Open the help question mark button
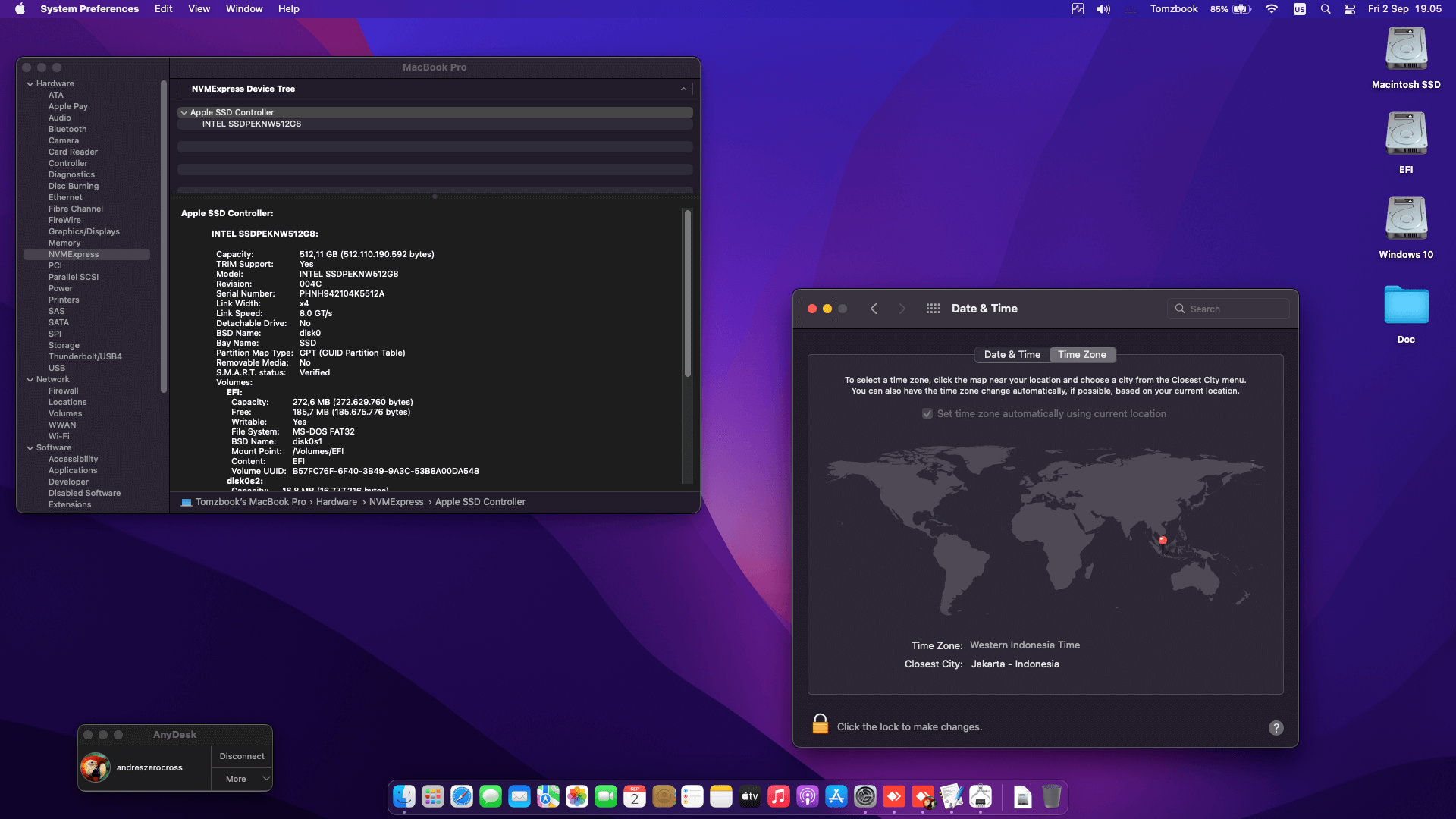The image size is (1456, 819). click(x=1276, y=728)
